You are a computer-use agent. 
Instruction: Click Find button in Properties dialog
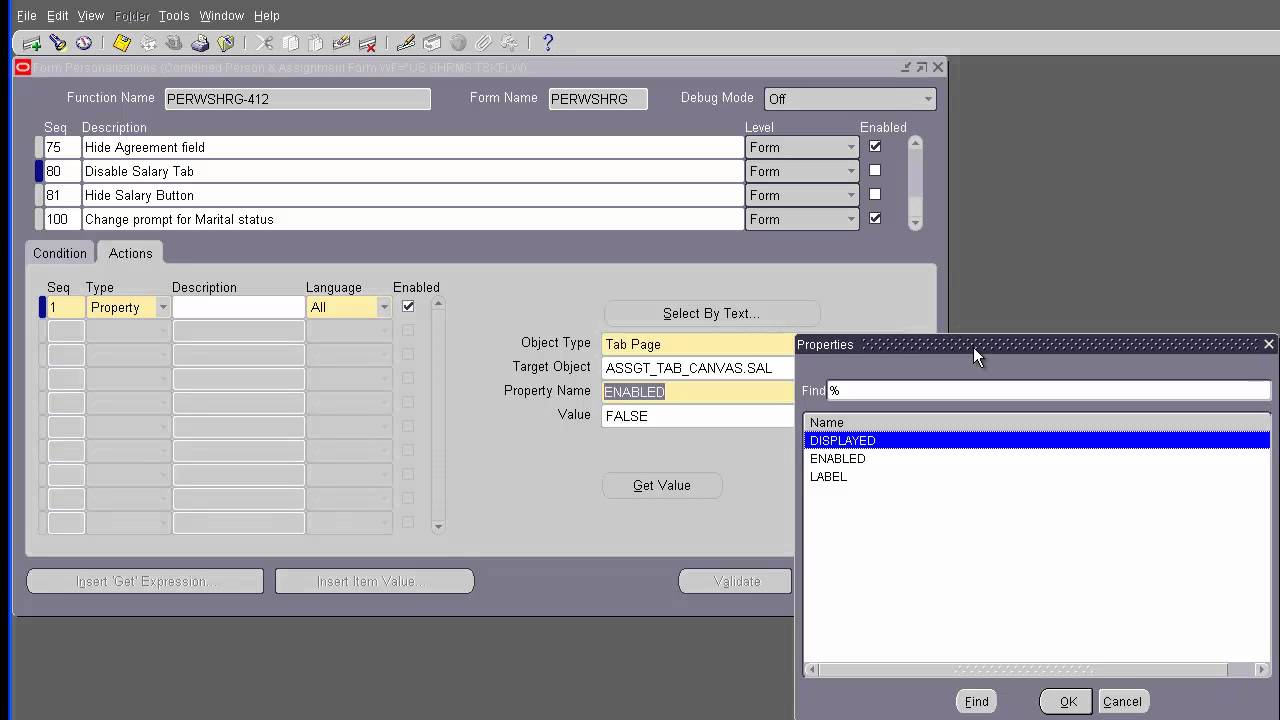point(977,701)
